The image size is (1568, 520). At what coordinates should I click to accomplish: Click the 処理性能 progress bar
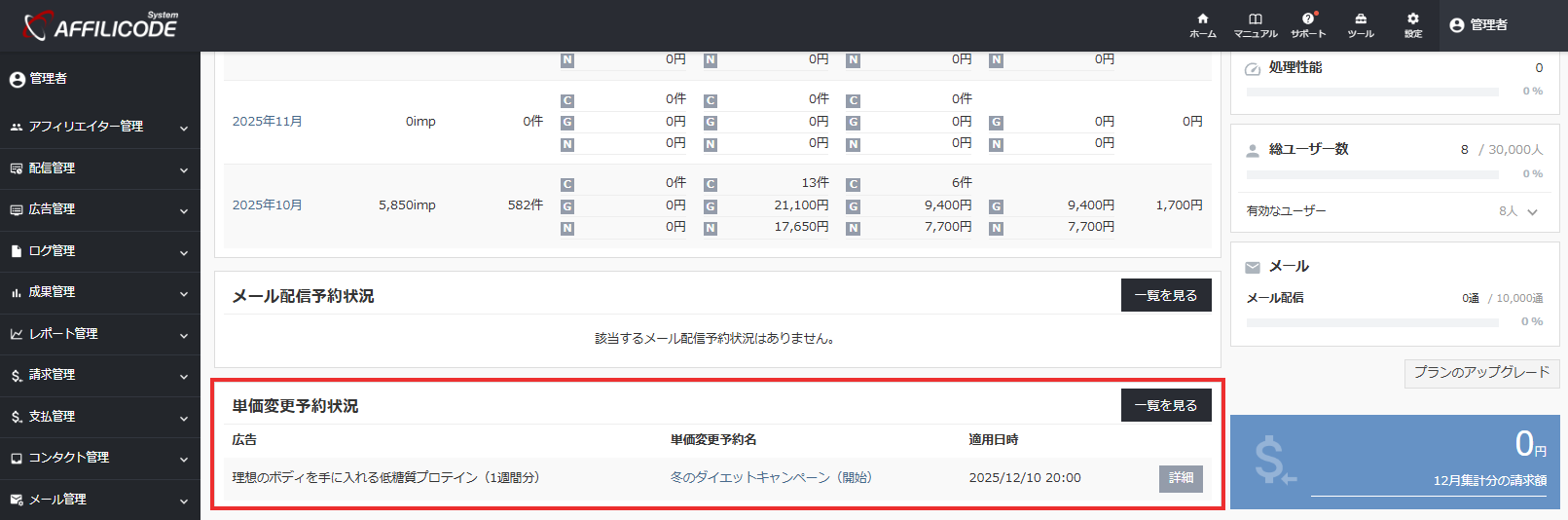[x=1372, y=93]
